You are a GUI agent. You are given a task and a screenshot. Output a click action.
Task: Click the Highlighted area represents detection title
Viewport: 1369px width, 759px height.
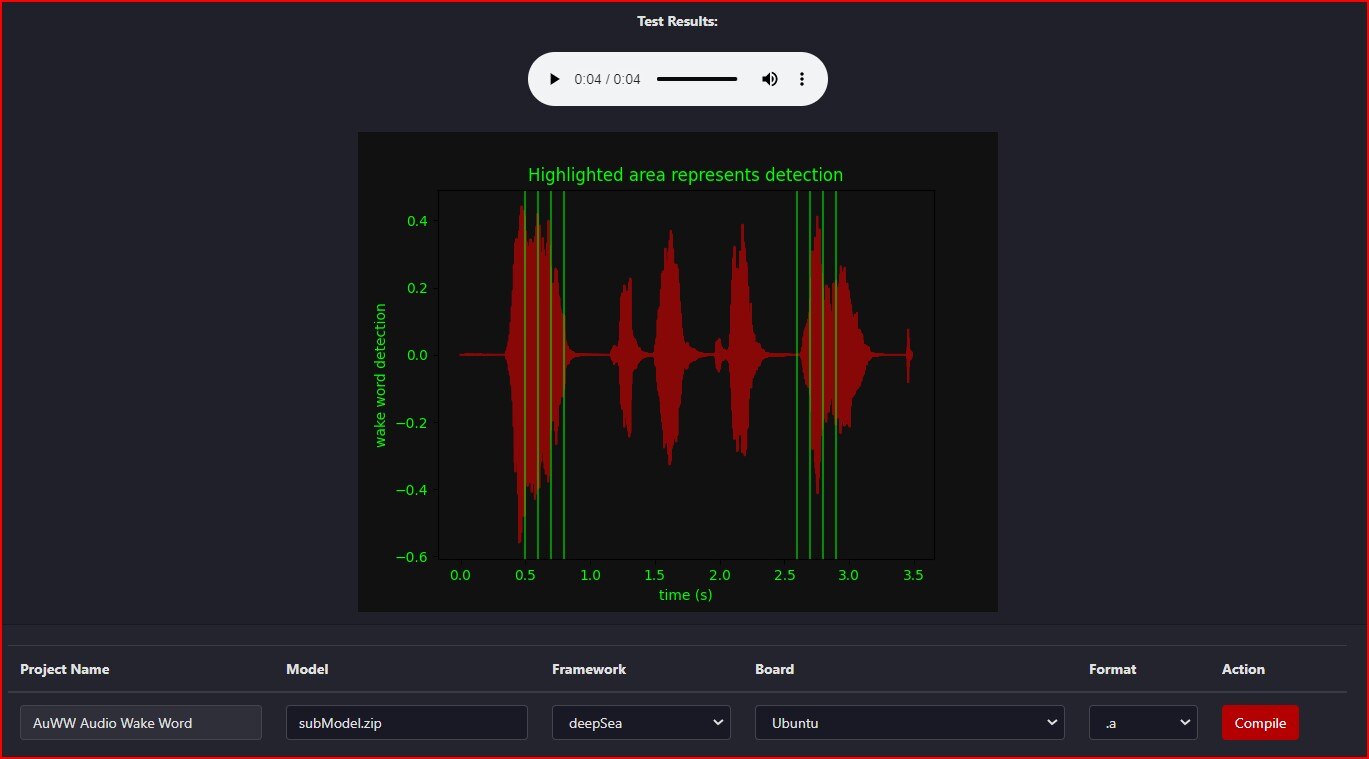tap(684, 174)
